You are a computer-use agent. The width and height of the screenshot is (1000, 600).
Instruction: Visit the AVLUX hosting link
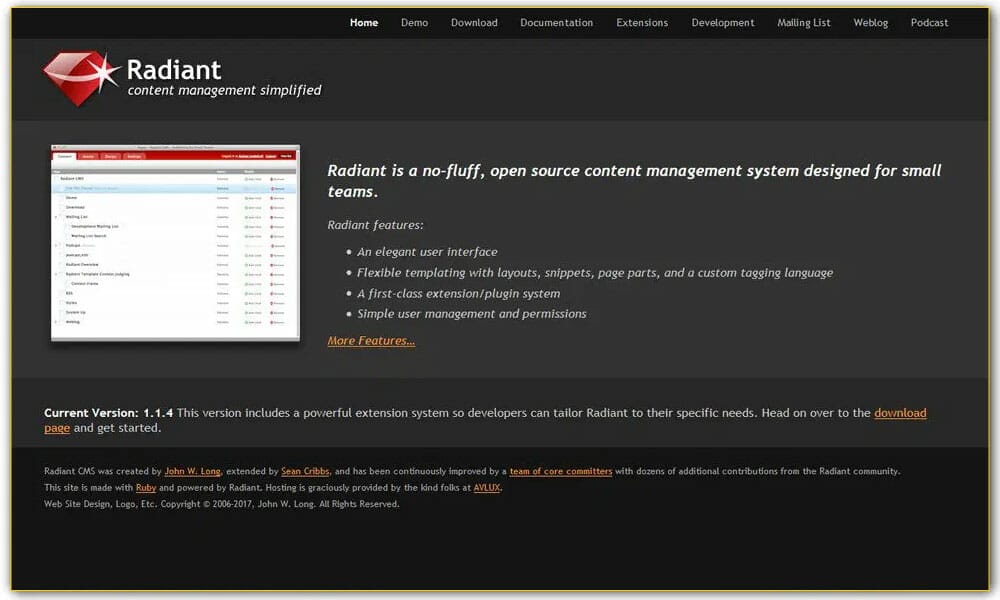tap(485, 487)
